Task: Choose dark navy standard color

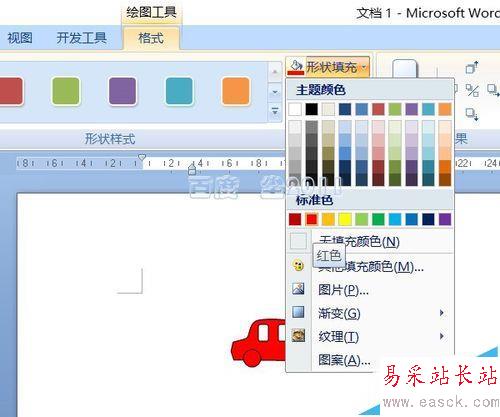Action: pos(428,219)
